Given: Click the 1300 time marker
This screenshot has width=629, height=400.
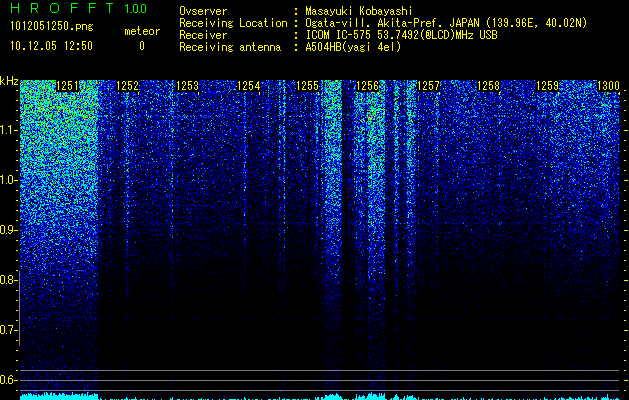Looking at the screenshot, I should coord(609,86).
